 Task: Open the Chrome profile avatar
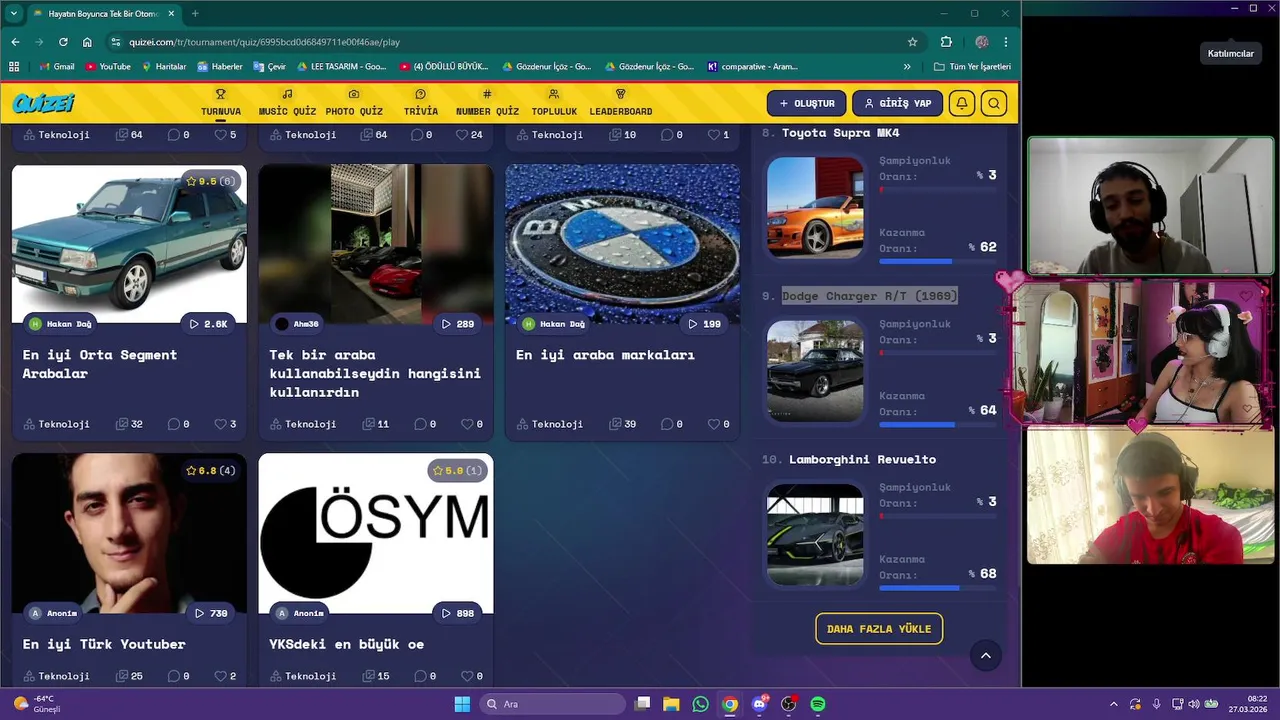click(982, 42)
